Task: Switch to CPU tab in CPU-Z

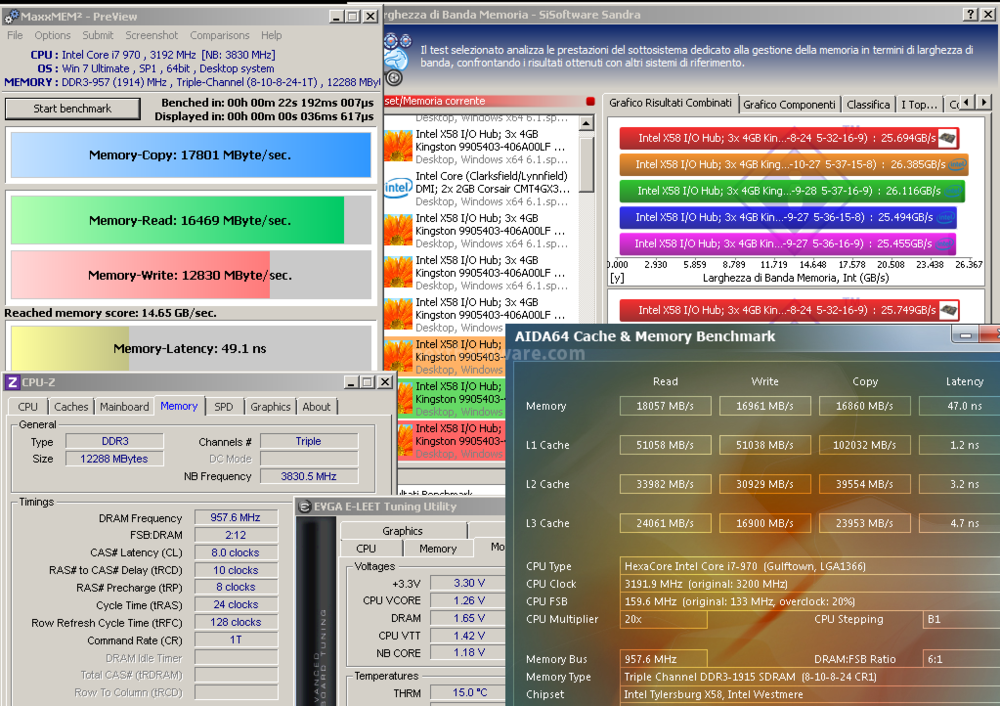Action: pos(27,406)
